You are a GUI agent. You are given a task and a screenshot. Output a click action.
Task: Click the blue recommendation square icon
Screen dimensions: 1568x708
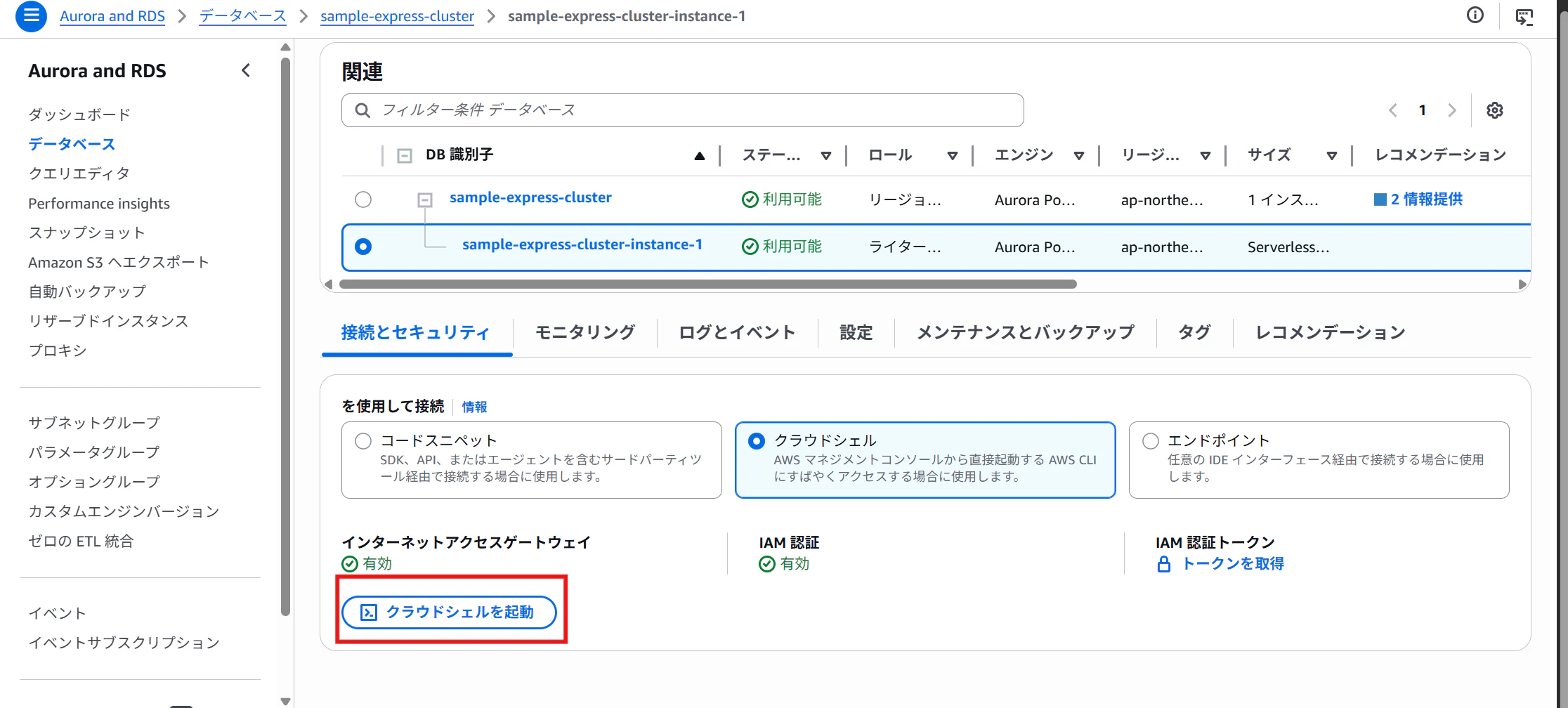coord(1380,199)
